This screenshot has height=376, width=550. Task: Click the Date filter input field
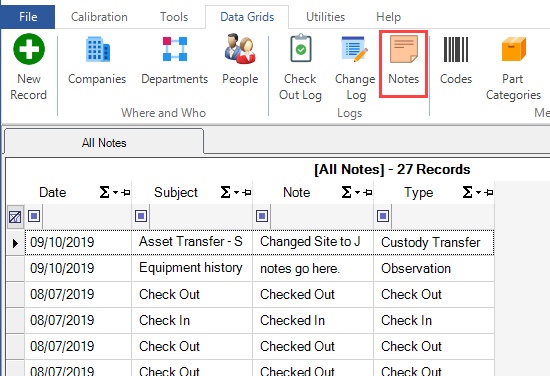86,216
